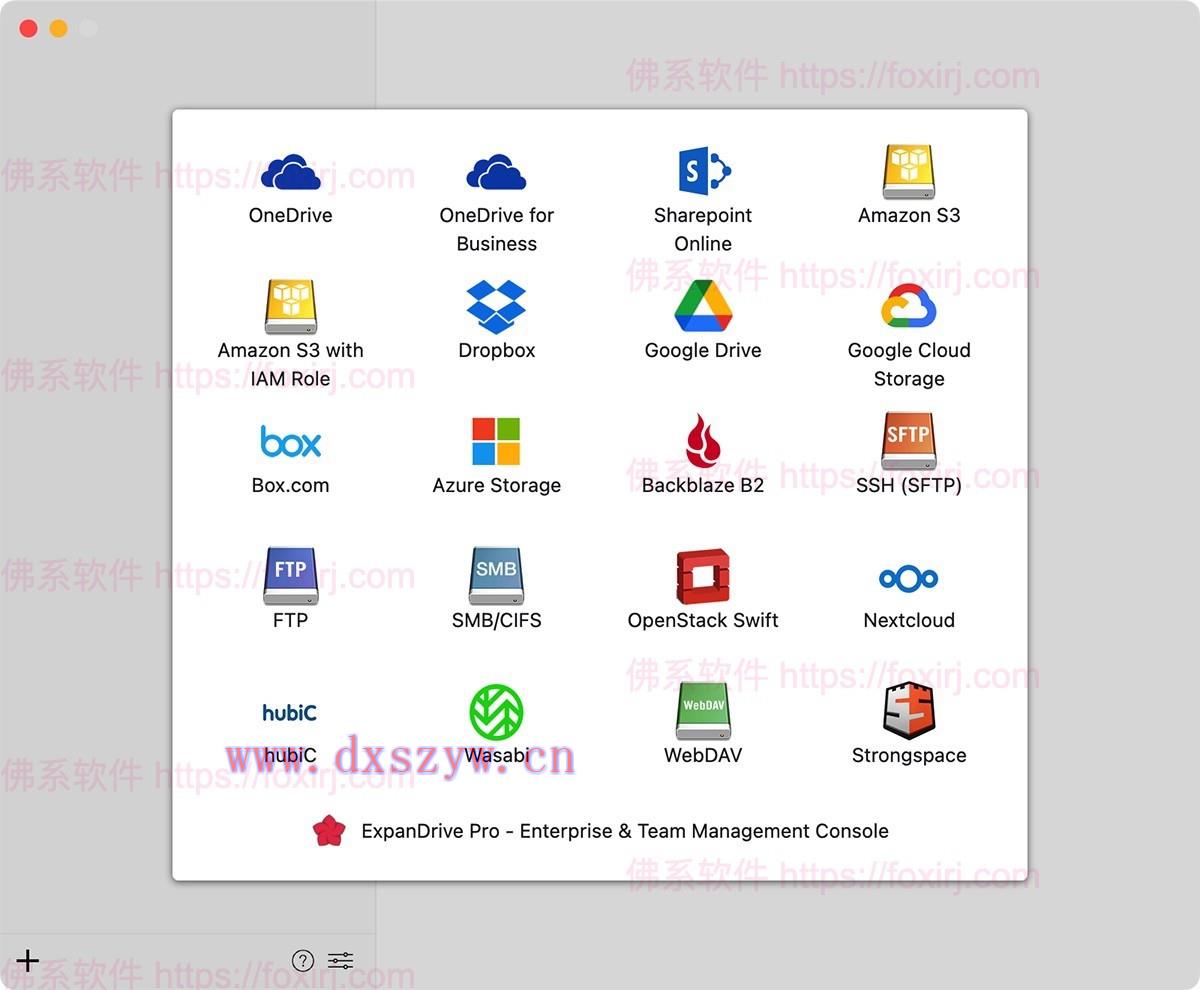Click the "Strongspace" label

pos(909,756)
